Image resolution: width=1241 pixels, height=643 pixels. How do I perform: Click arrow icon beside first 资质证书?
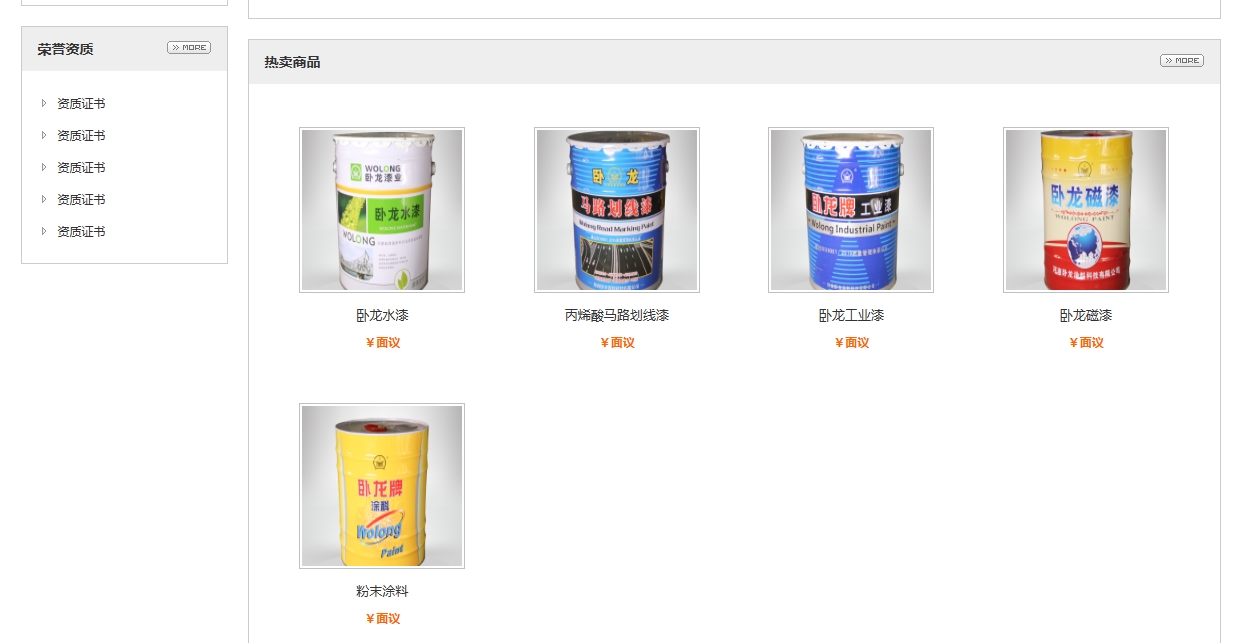tap(44, 103)
